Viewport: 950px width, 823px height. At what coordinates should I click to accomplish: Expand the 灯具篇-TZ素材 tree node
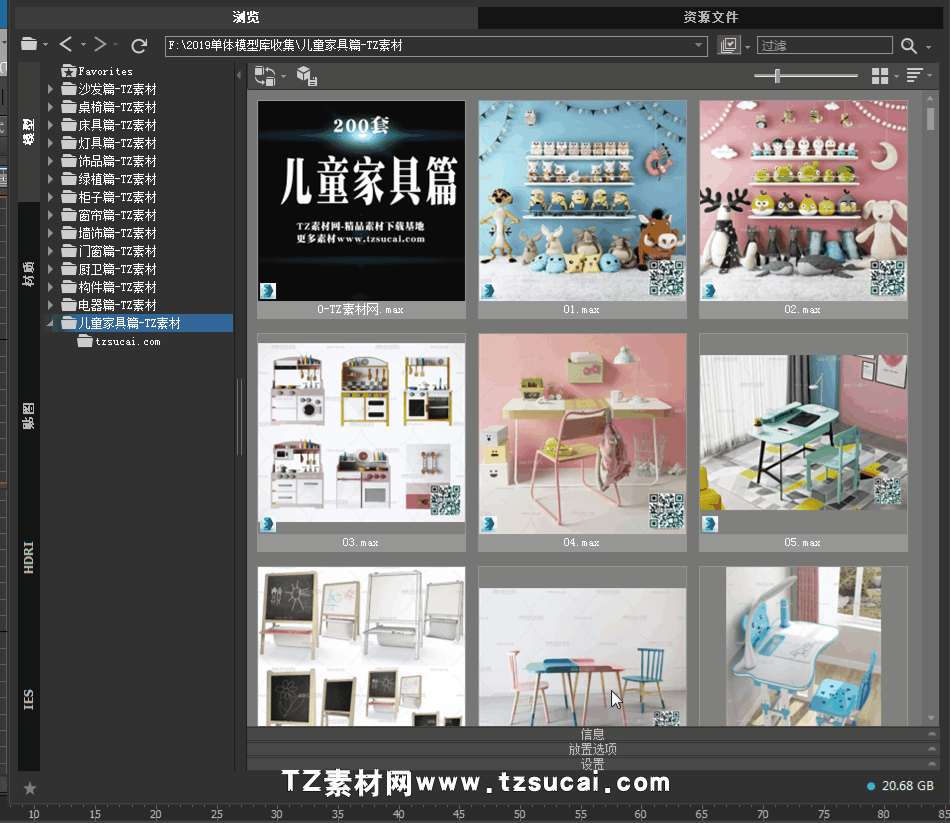click(50, 143)
